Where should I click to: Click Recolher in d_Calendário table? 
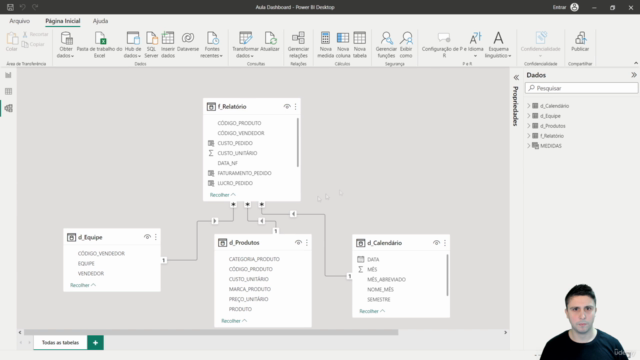(372, 311)
